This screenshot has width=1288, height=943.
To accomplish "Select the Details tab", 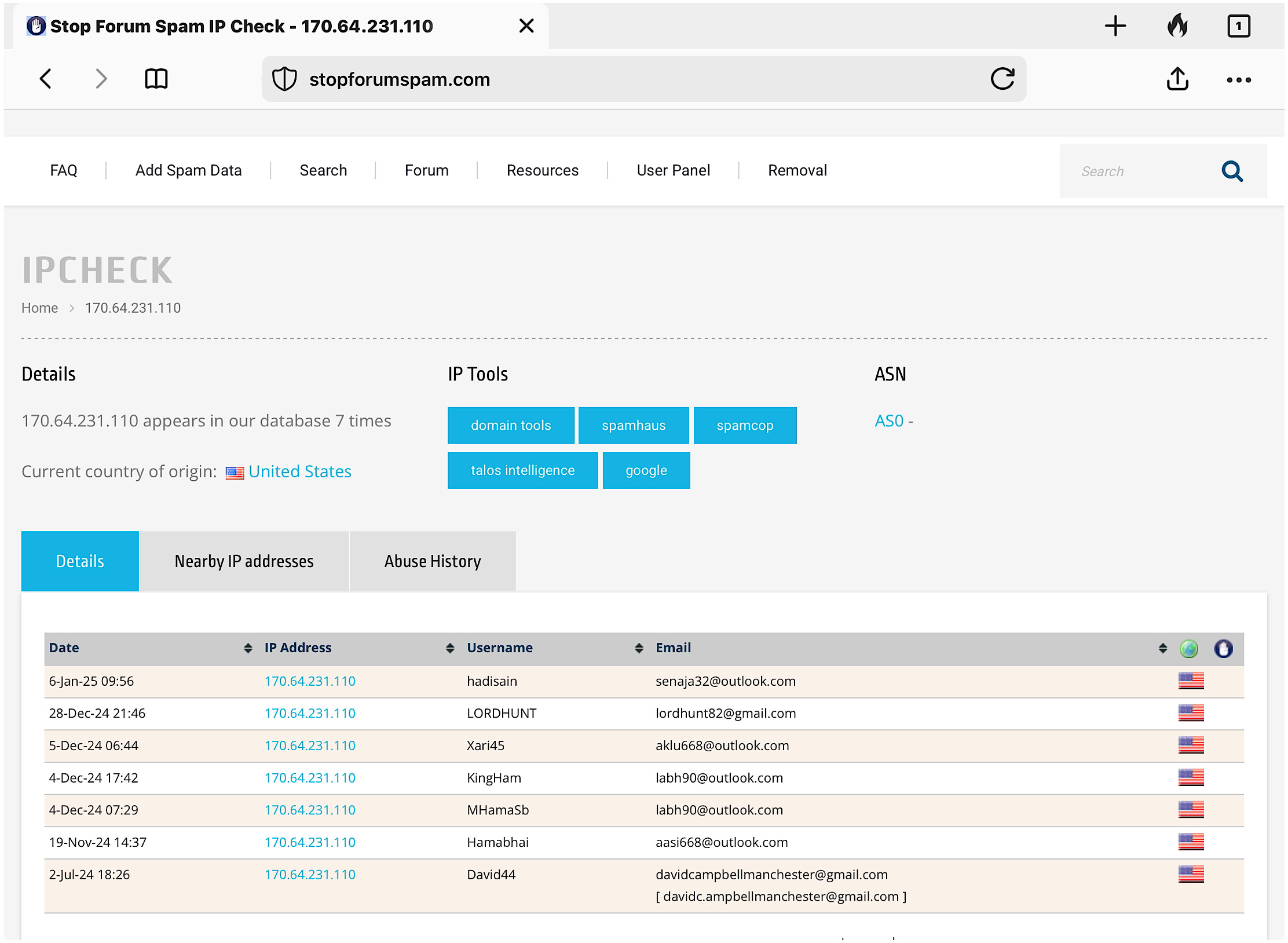I will pyautogui.click(x=80, y=561).
